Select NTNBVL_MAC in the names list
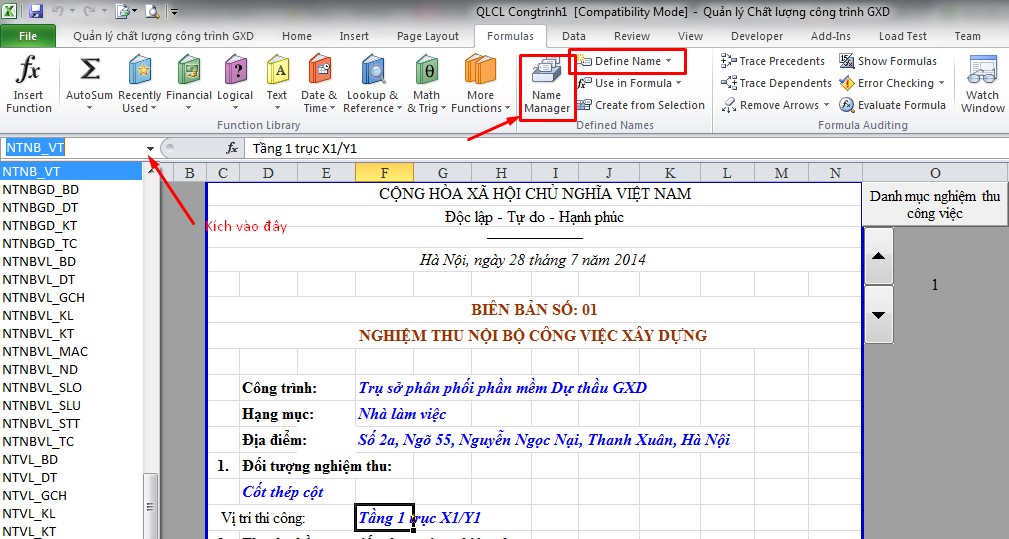1009x539 pixels. coord(45,351)
